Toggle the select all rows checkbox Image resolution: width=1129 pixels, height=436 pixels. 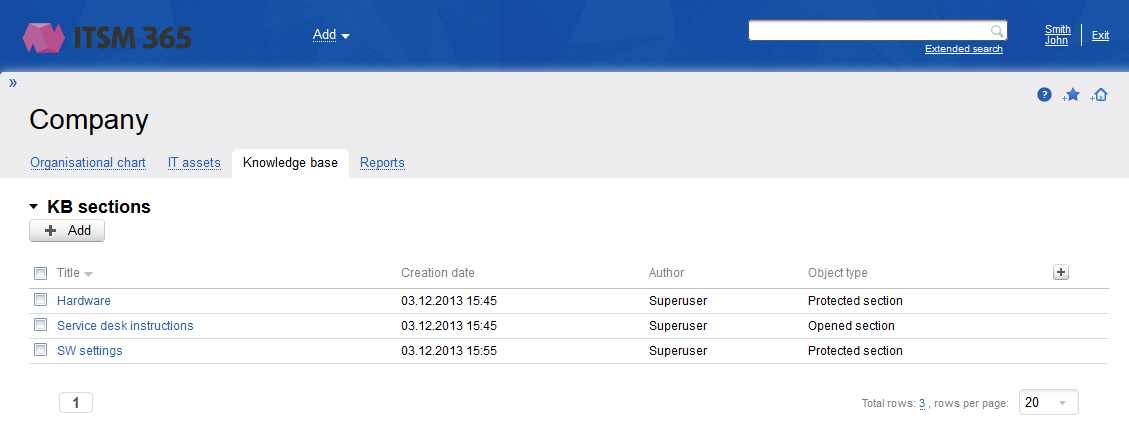40,273
